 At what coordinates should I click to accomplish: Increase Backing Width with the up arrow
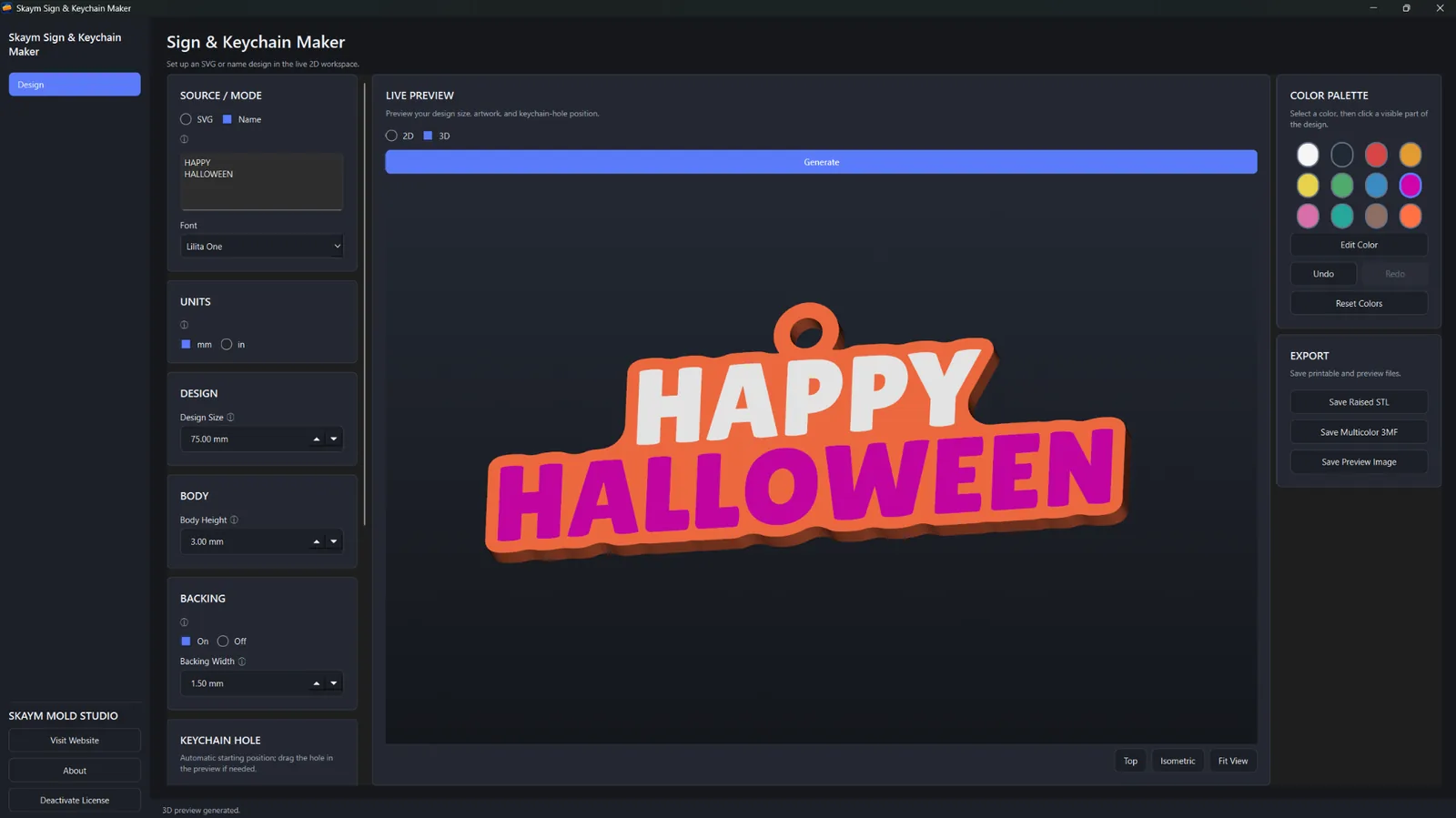[x=317, y=684]
